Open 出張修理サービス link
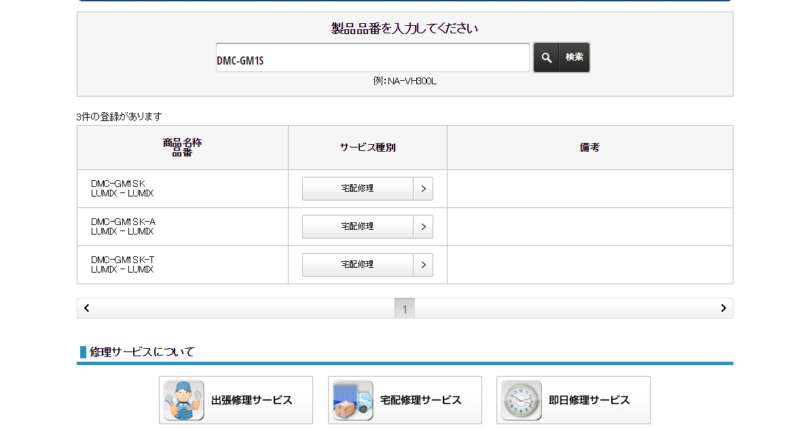 coord(236,400)
